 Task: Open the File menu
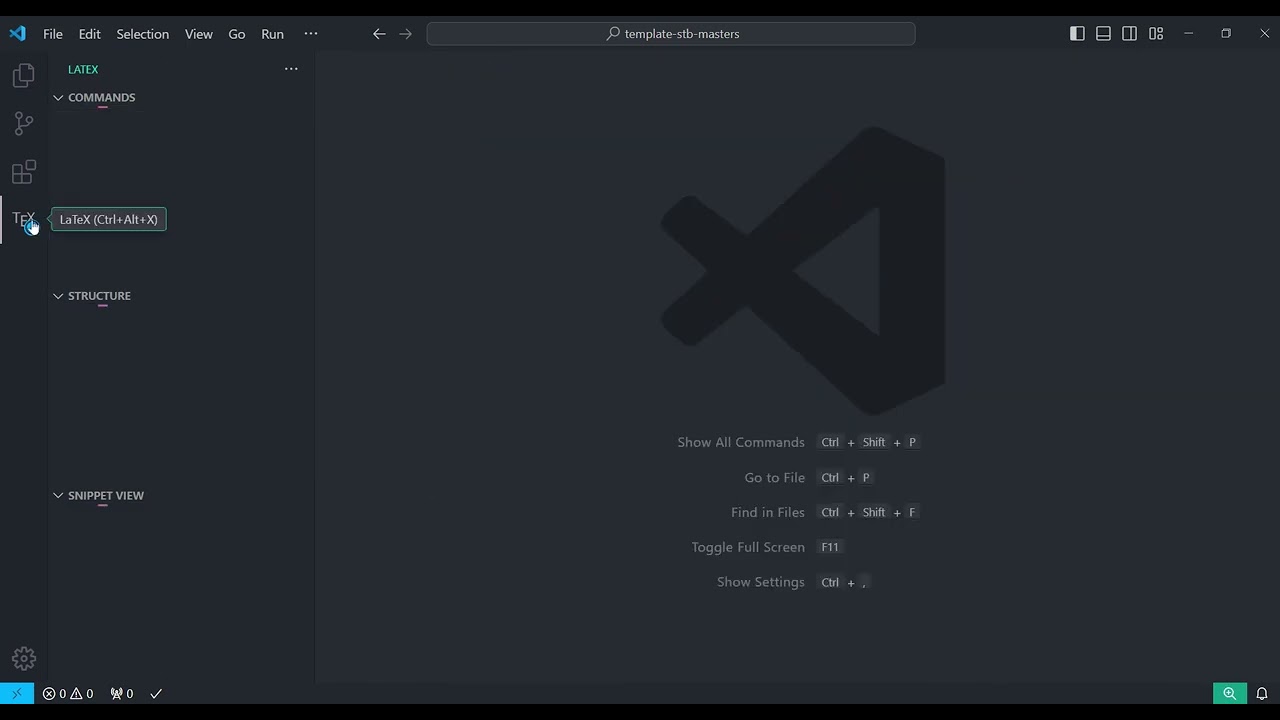[x=53, y=34]
